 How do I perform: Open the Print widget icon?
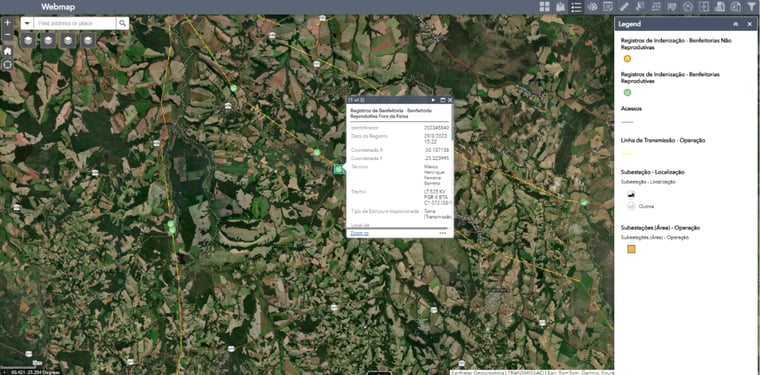[719, 7]
